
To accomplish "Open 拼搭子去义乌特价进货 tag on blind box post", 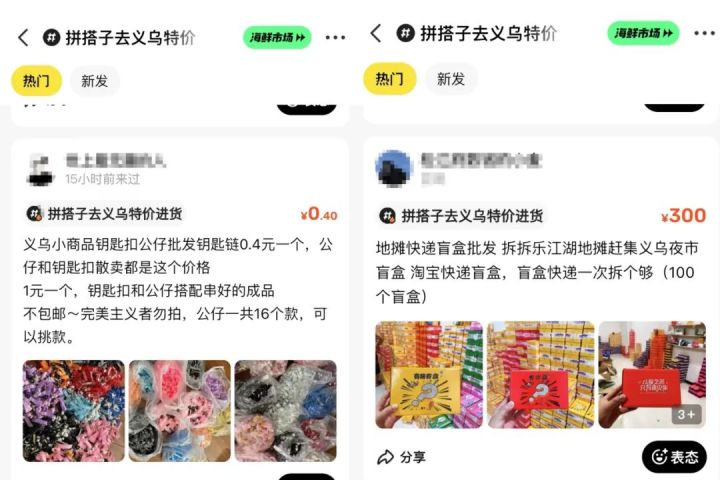I will [461, 215].
